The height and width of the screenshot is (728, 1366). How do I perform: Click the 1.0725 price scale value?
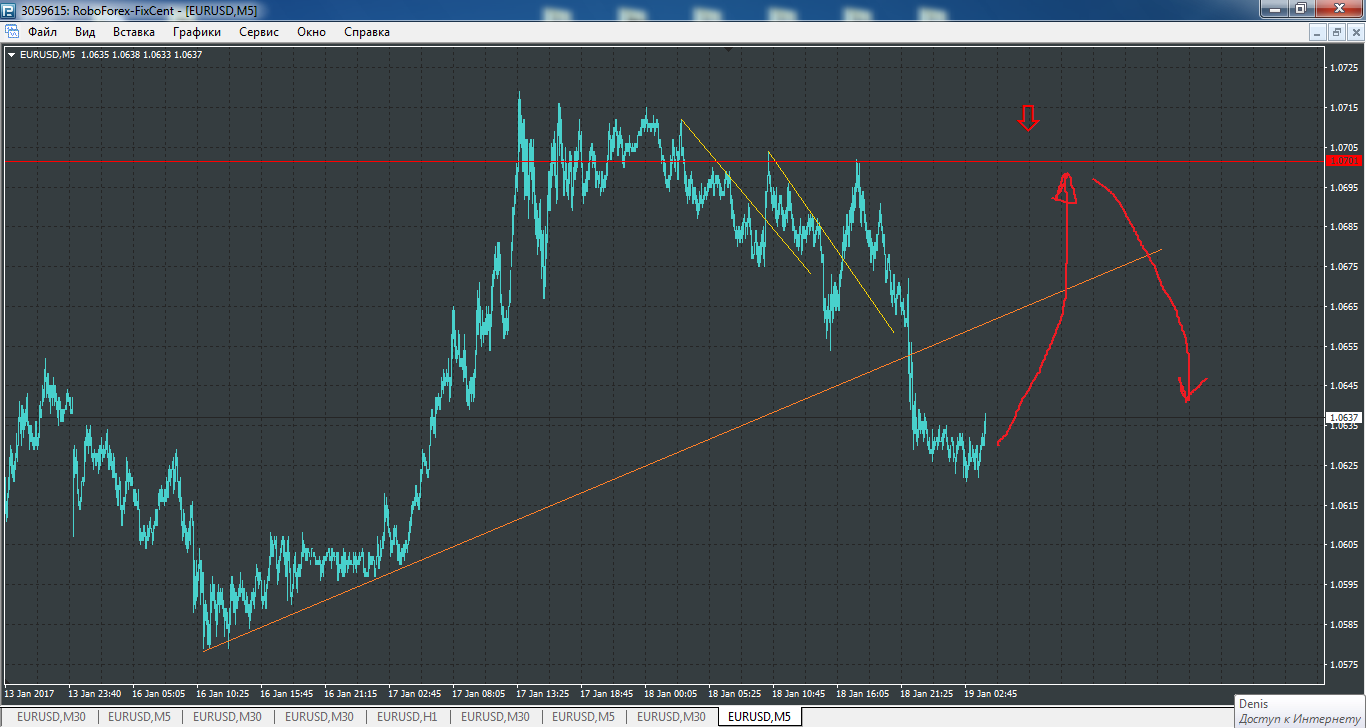[1343, 68]
